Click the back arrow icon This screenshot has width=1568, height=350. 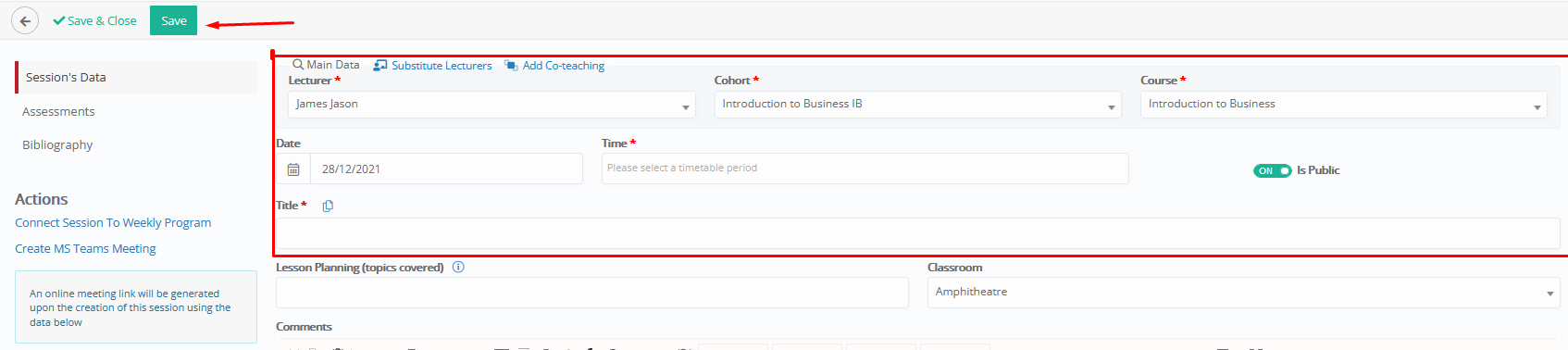click(x=25, y=20)
